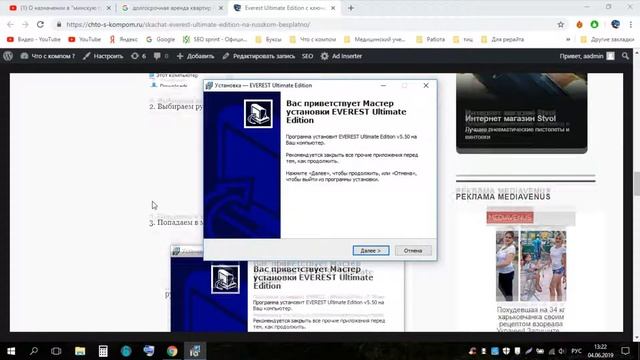The width and height of the screenshot is (640, 360).
Task: Switch to the Google search tab
Action: pyautogui.click(x=171, y=8)
